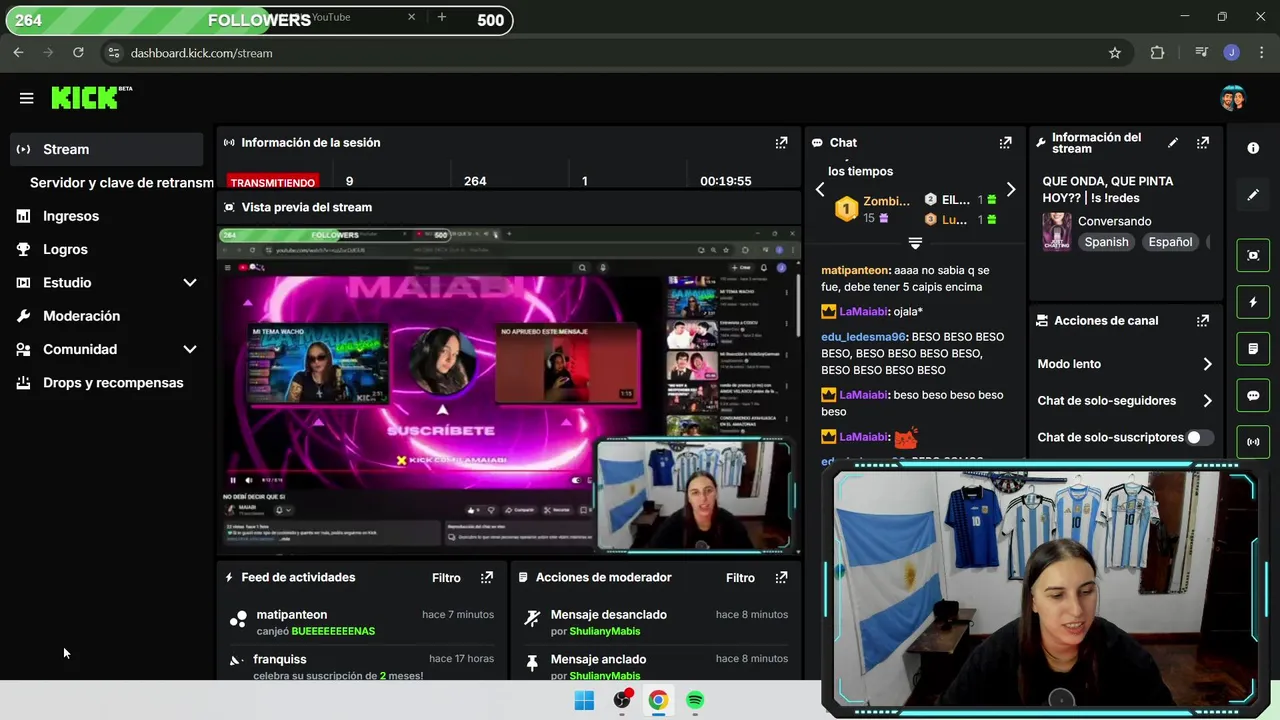This screenshot has width=1280, height=720.
Task: Open Filtro in Acciones de moderador
Action: coord(740,578)
